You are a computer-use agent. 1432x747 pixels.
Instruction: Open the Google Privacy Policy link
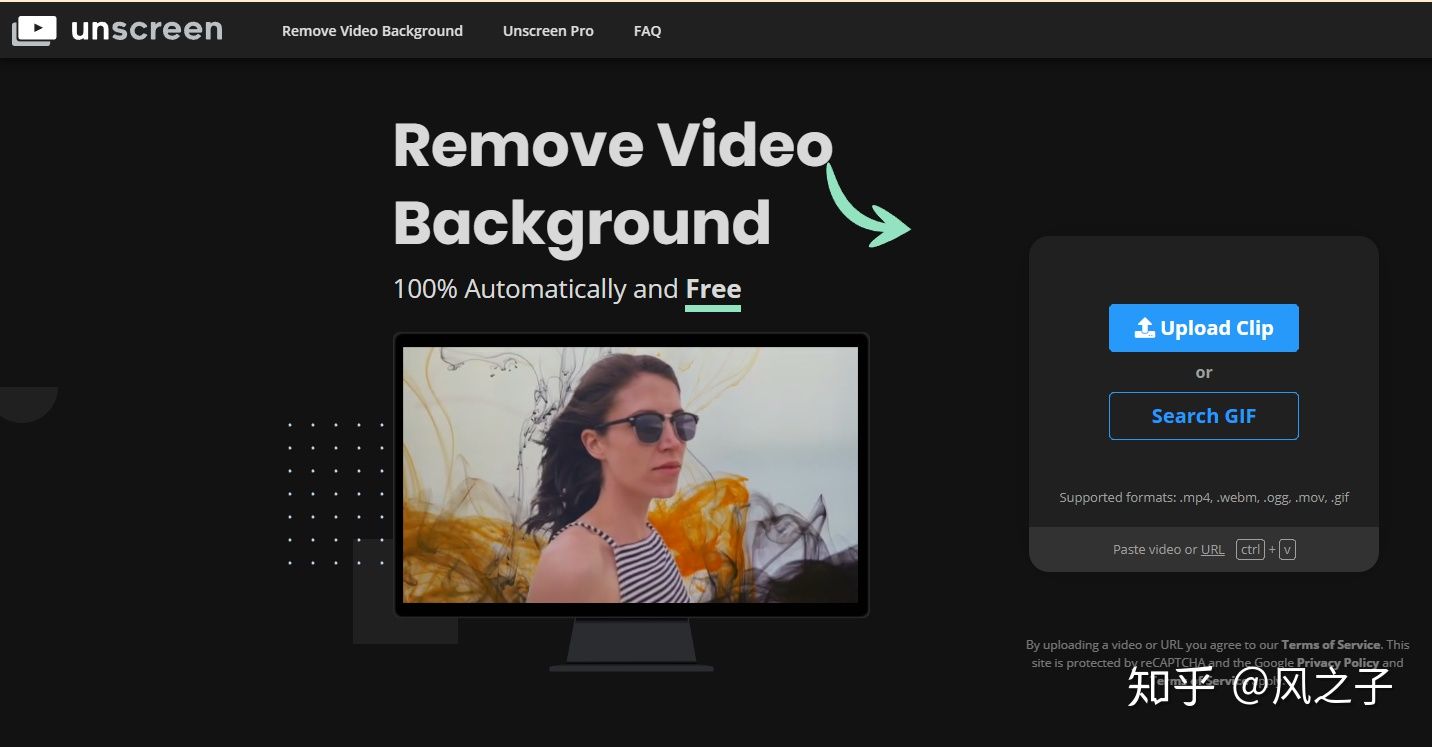[x=1337, y=662]
